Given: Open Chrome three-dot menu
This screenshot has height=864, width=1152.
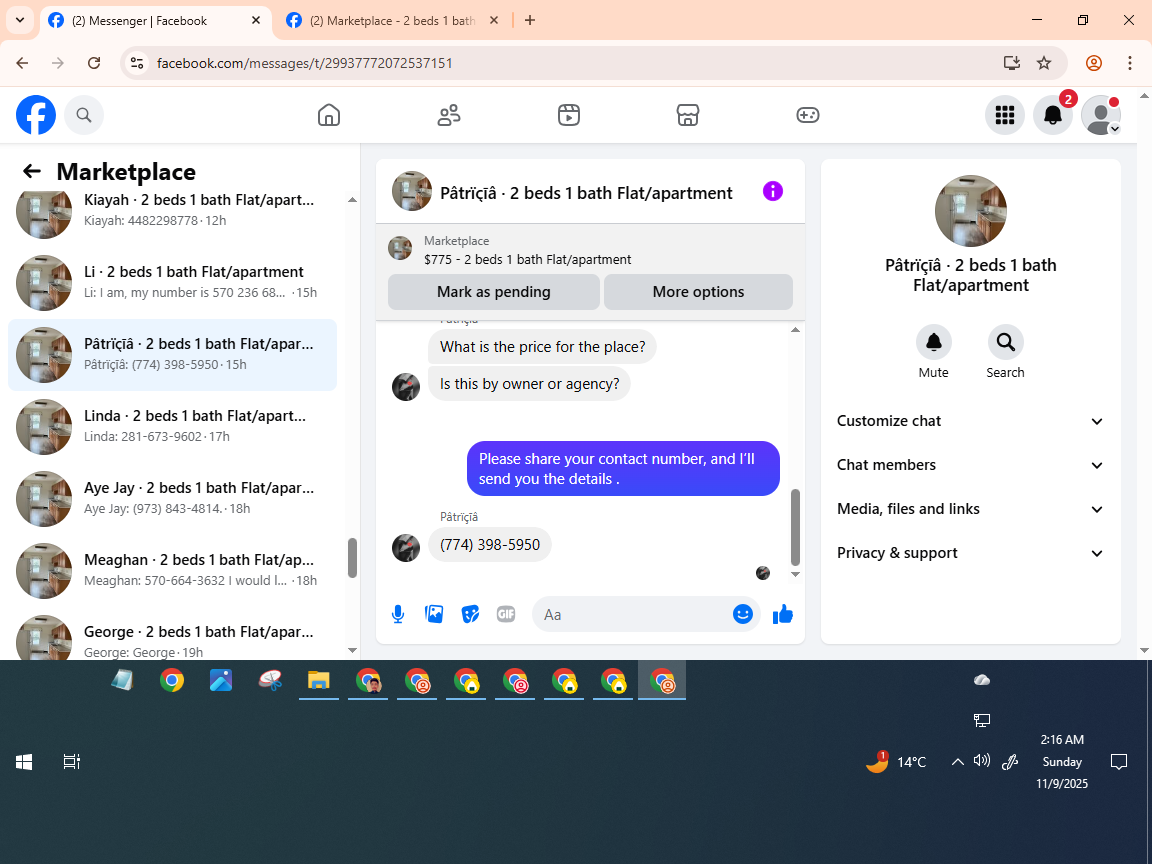Looking at the screenshot, I should (1130, 63).
